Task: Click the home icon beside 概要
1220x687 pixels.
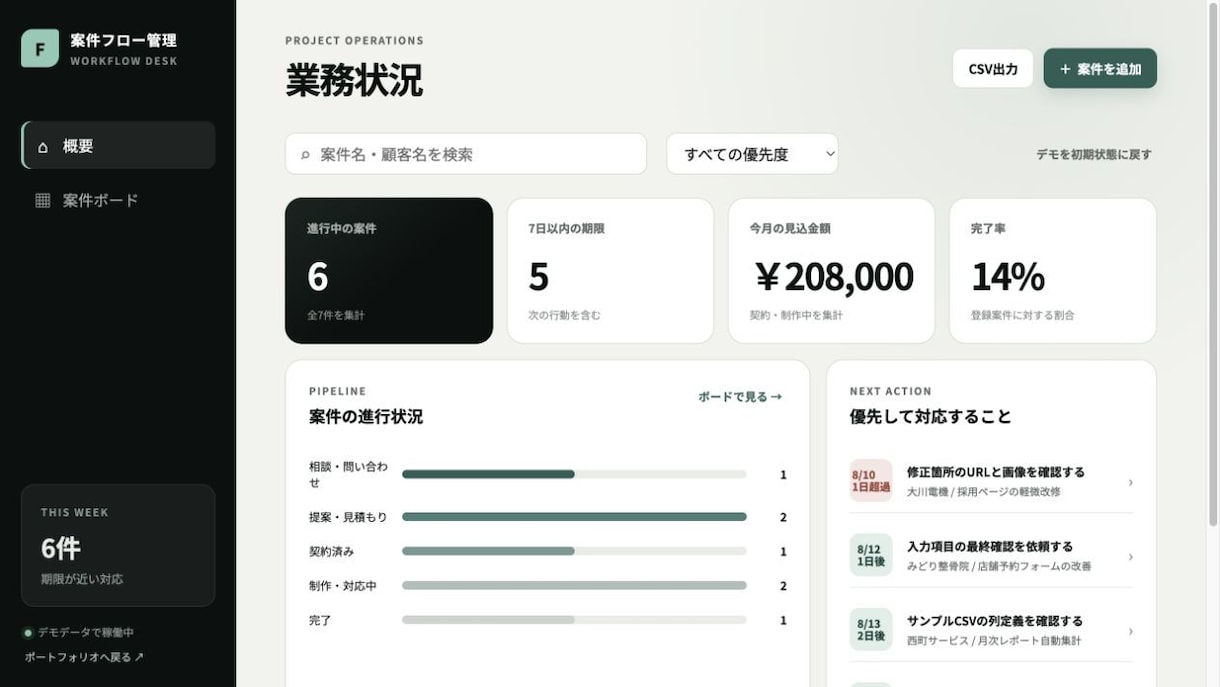Action: pos(42,146)
